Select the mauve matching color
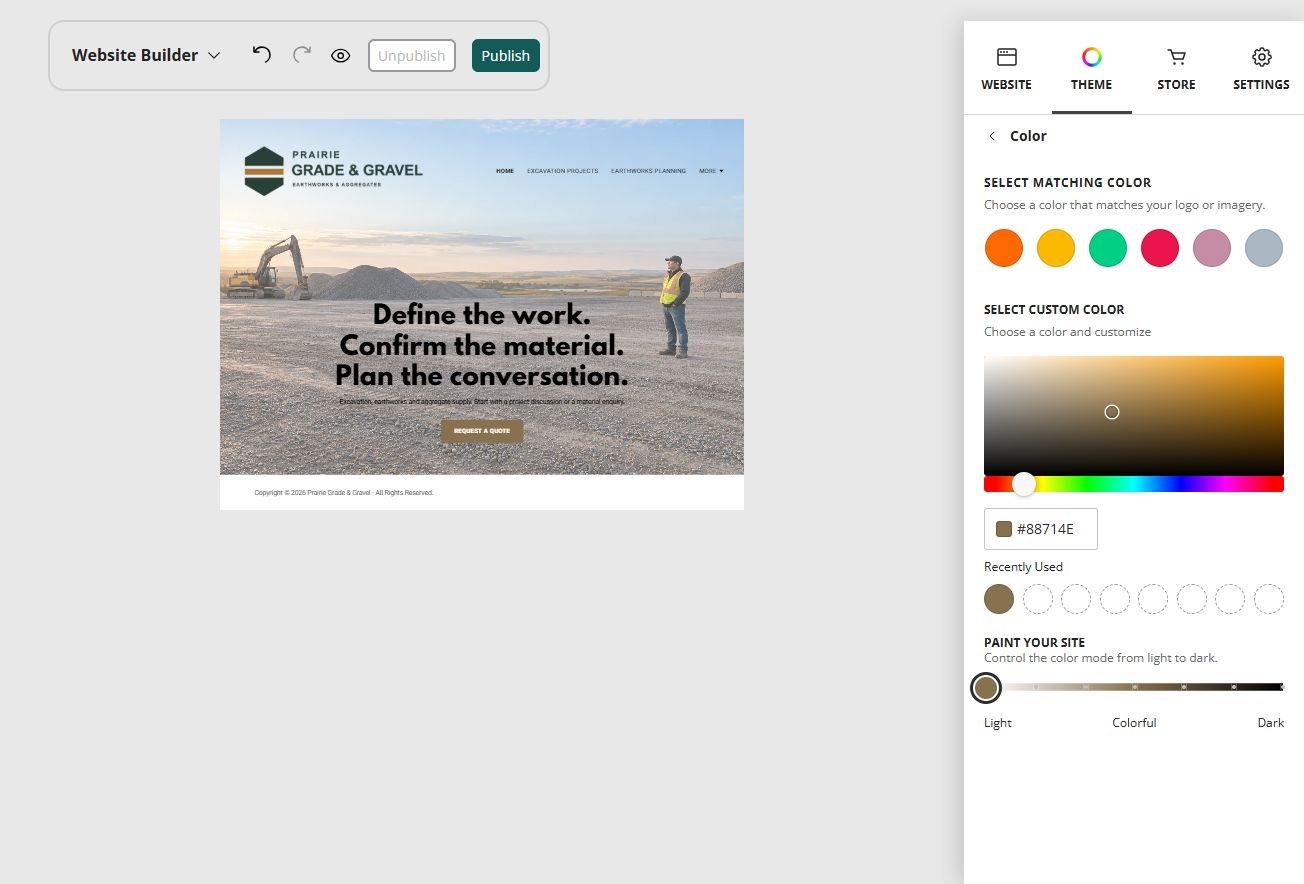 click(x=1212, y=248)
